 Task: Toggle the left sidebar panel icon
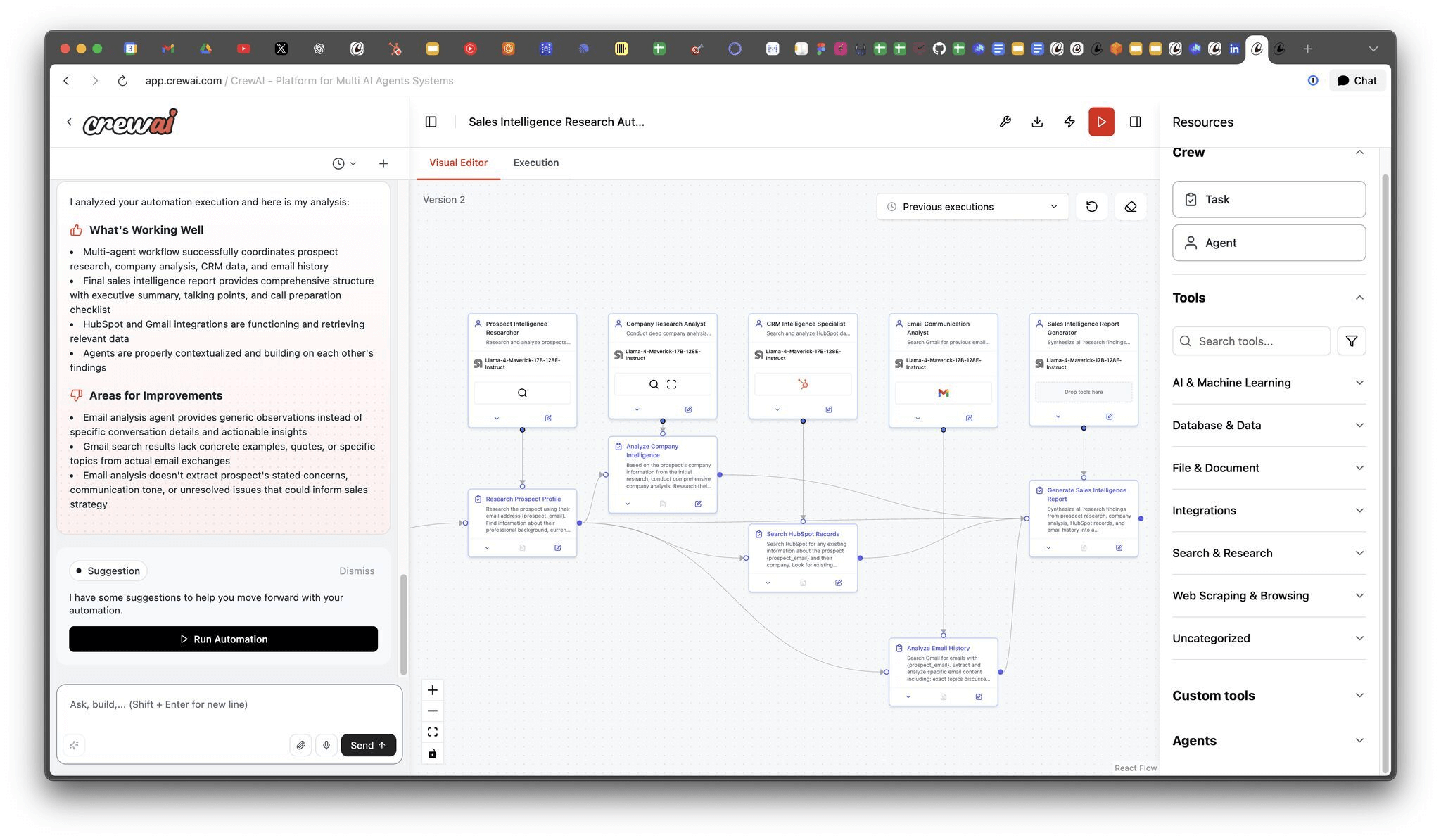point(431,122)
